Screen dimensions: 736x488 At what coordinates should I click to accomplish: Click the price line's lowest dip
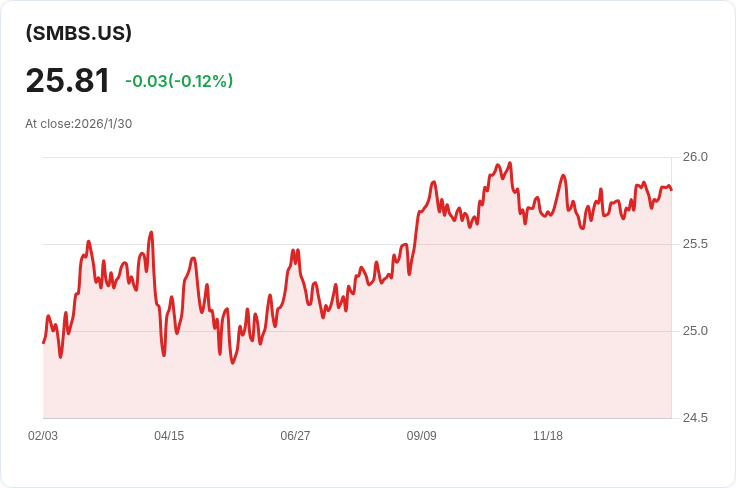pos(233,362)
